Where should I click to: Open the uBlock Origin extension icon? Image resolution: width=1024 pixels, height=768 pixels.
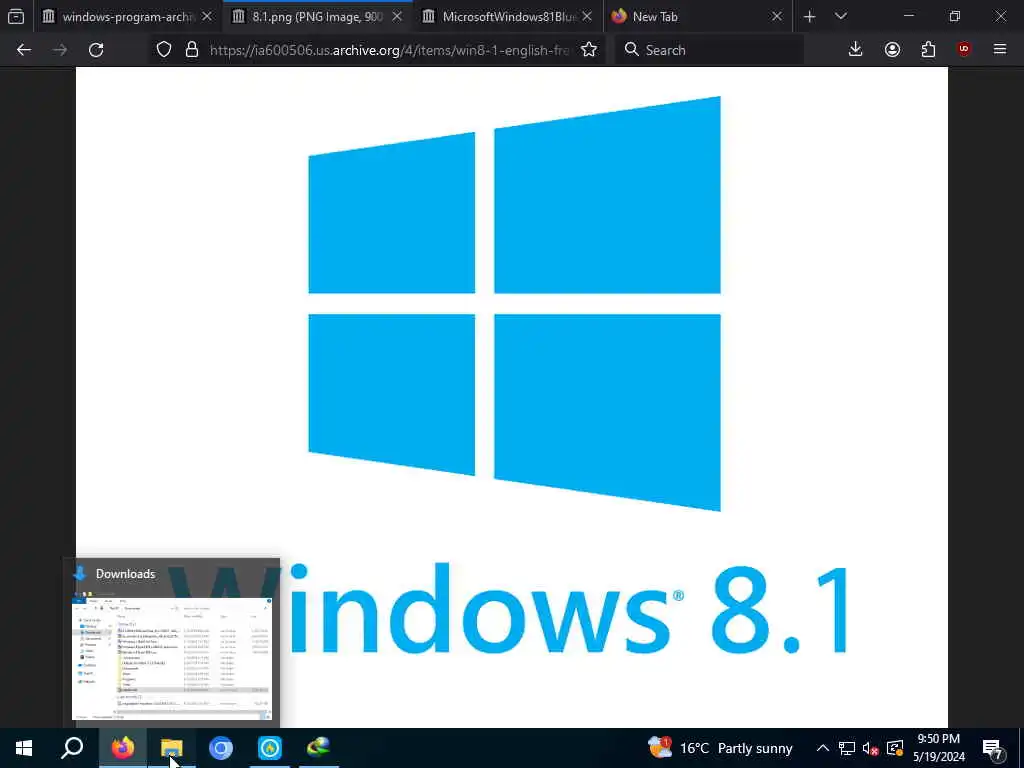coord(964,49)
